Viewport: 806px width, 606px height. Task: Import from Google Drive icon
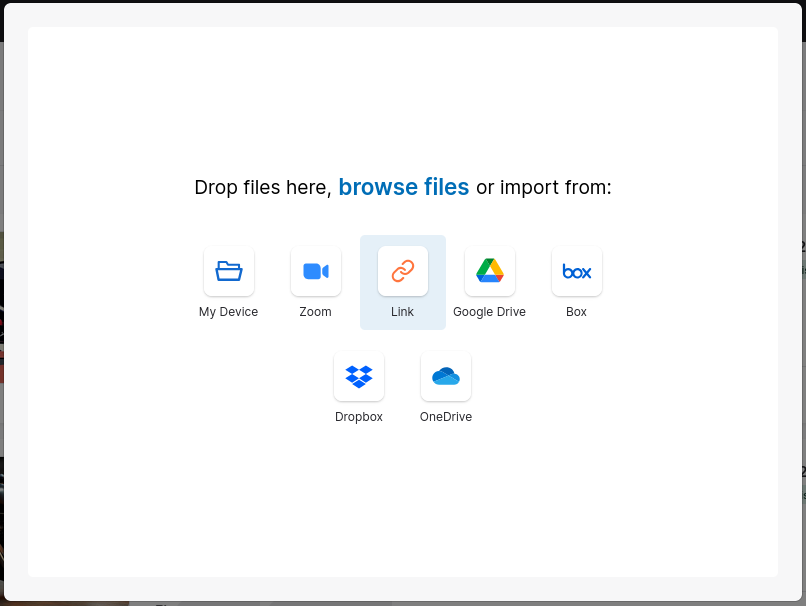click(x=489, y=271)
